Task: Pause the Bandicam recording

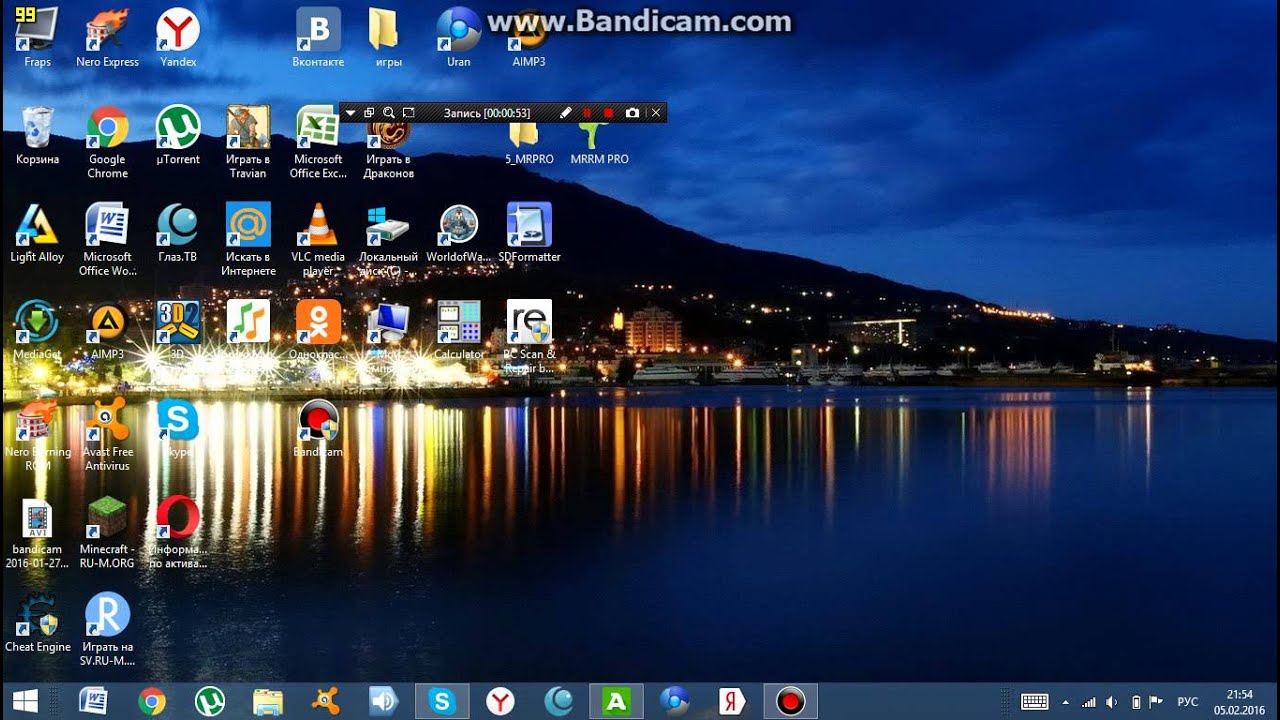Action: (x=587, y=113)
